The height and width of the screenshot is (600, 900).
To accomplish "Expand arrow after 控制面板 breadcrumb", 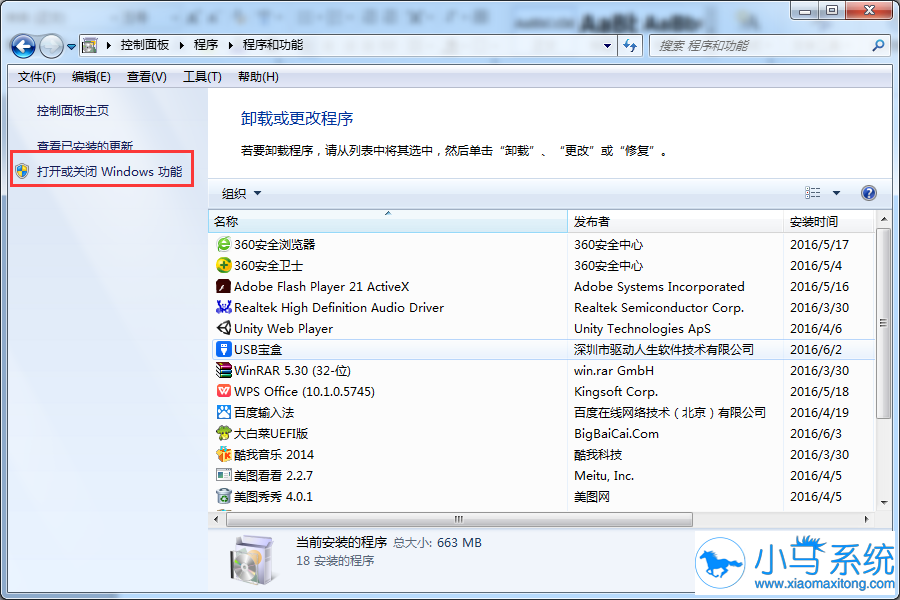I will point(181,45).
